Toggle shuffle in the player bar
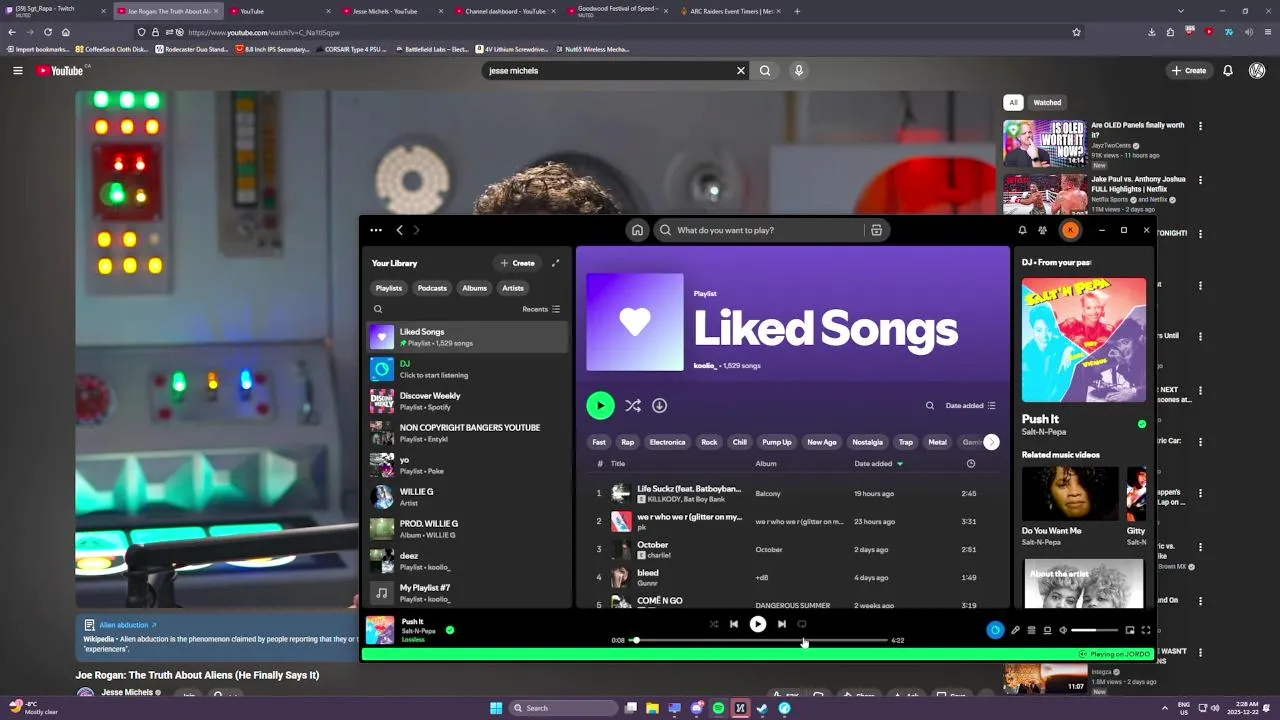This screenshot has width=1280, height=720. [713, 624]
